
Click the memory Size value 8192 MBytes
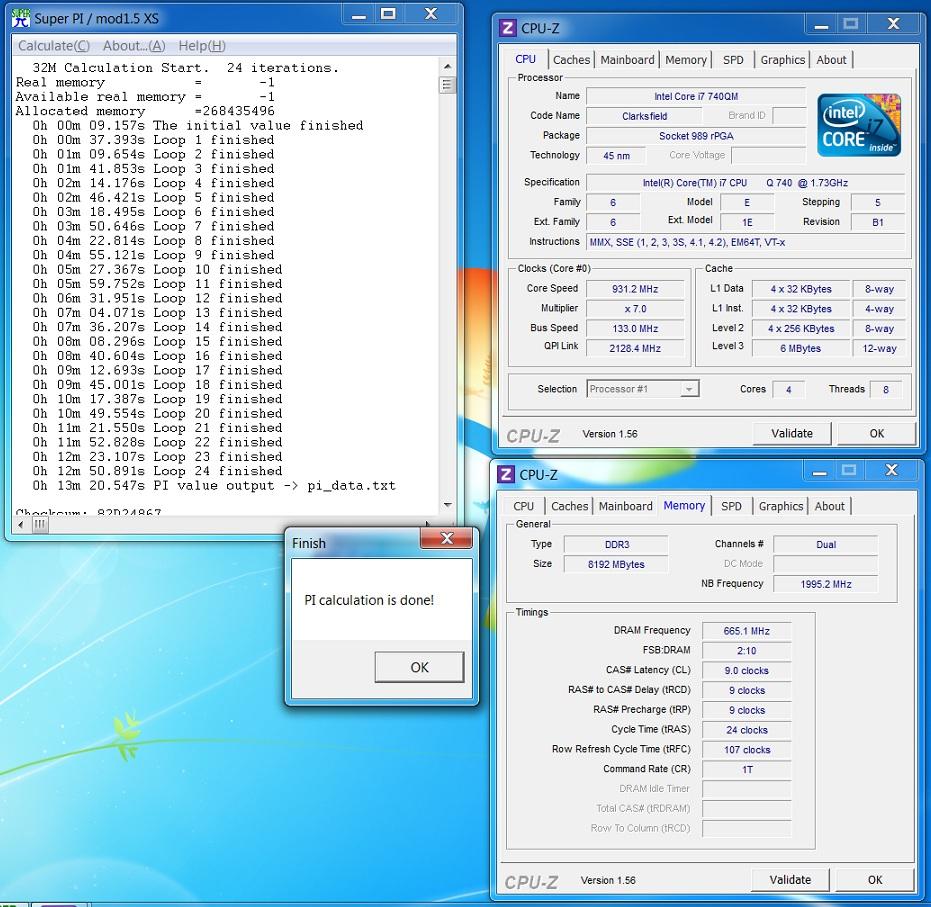click(x=616, y=565)
